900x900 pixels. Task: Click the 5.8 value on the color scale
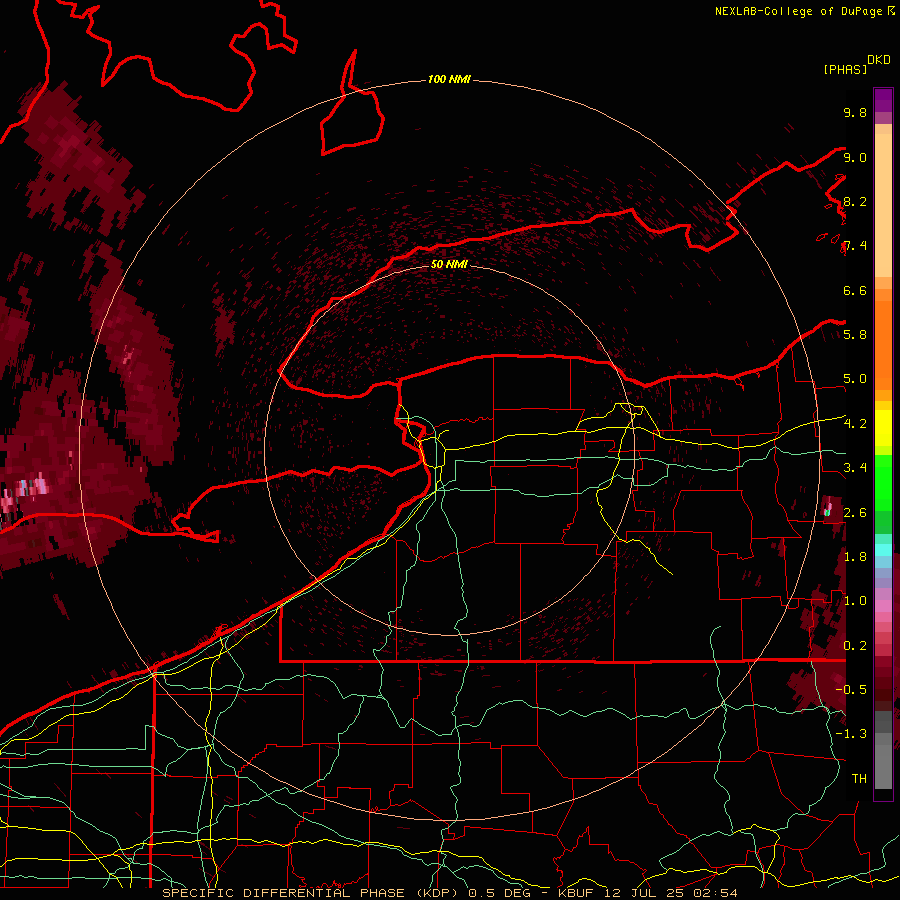(855, 334)
